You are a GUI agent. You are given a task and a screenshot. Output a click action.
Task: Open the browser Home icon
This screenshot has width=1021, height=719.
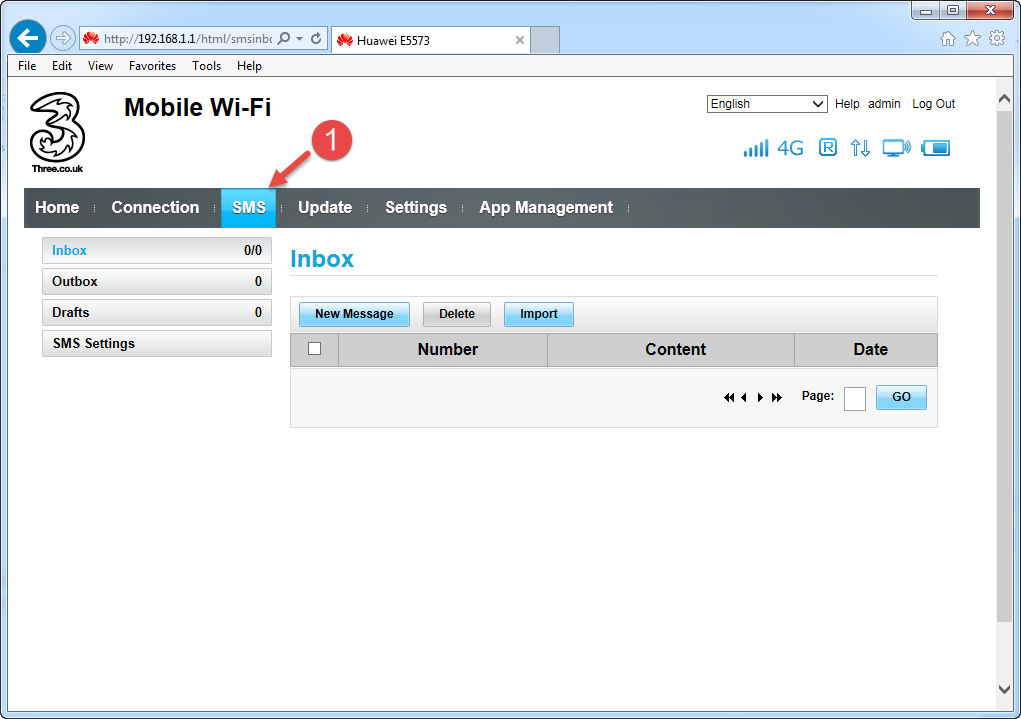948,39
